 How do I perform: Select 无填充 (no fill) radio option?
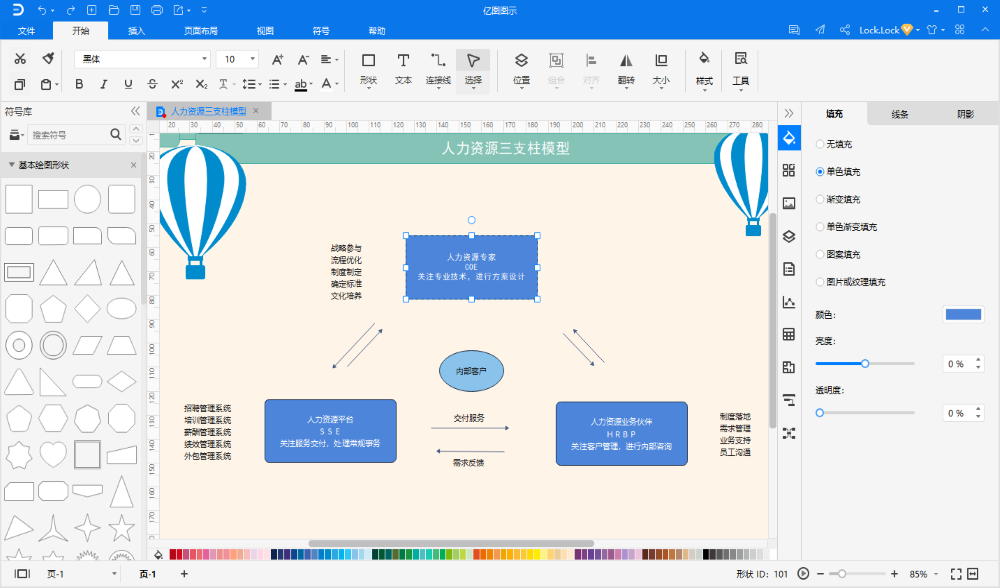(x=821, y=144)
